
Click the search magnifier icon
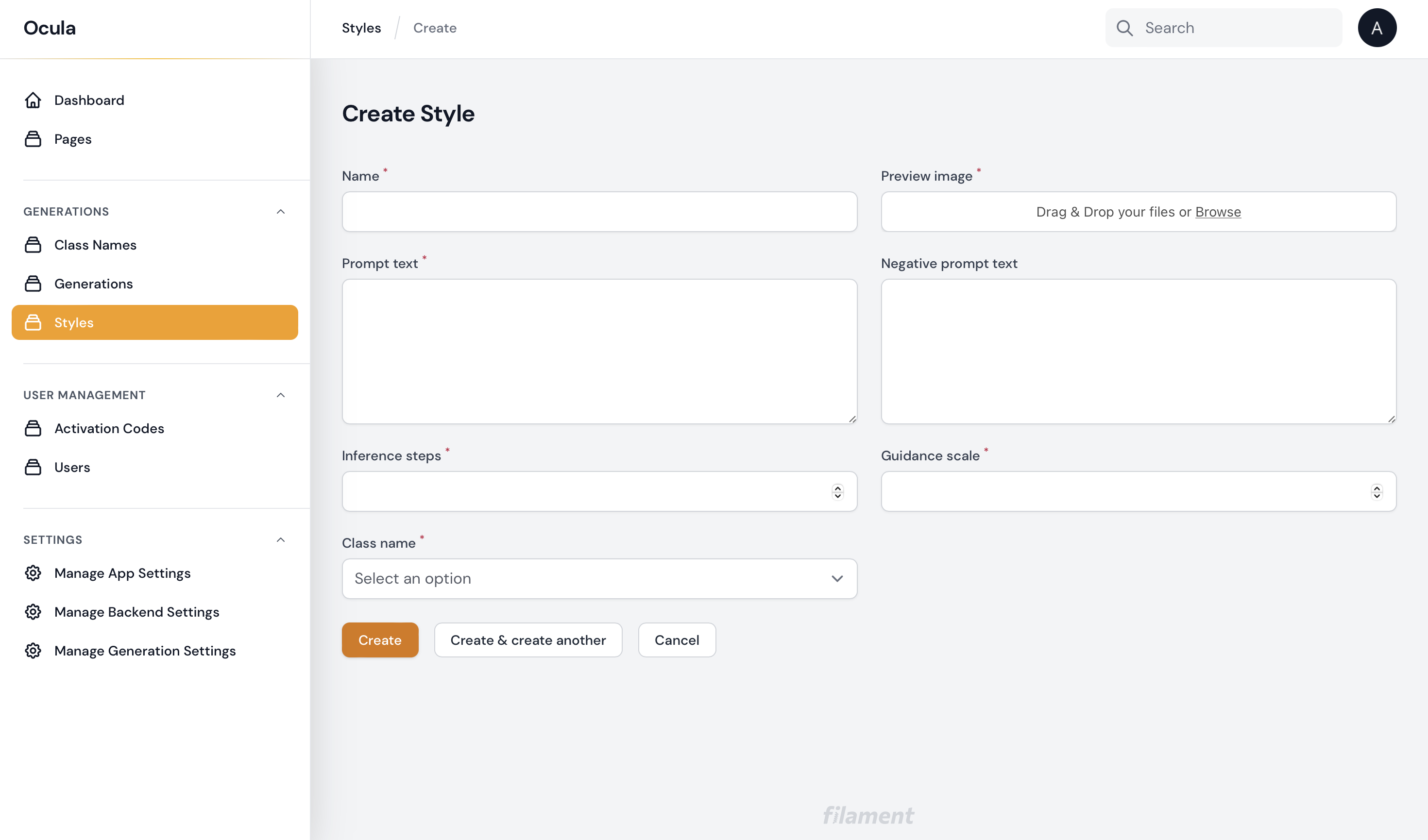(x=1124, y=28)
